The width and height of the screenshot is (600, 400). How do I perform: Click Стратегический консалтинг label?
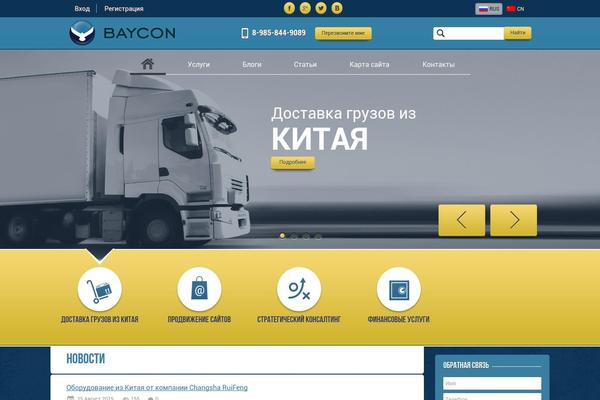click(299, 319)
